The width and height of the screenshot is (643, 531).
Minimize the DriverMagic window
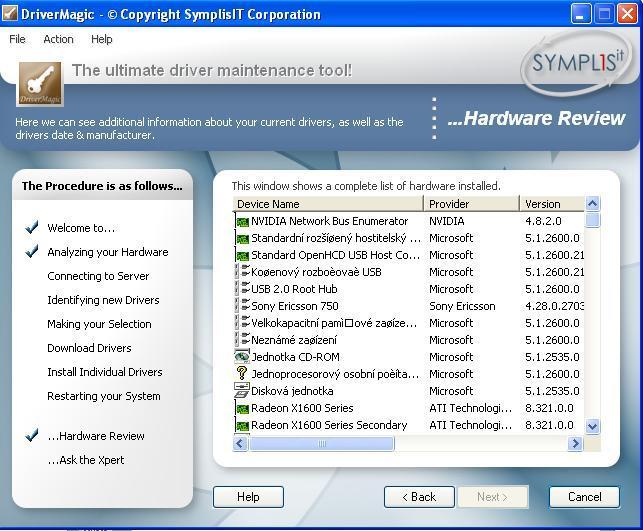[581, 14]
